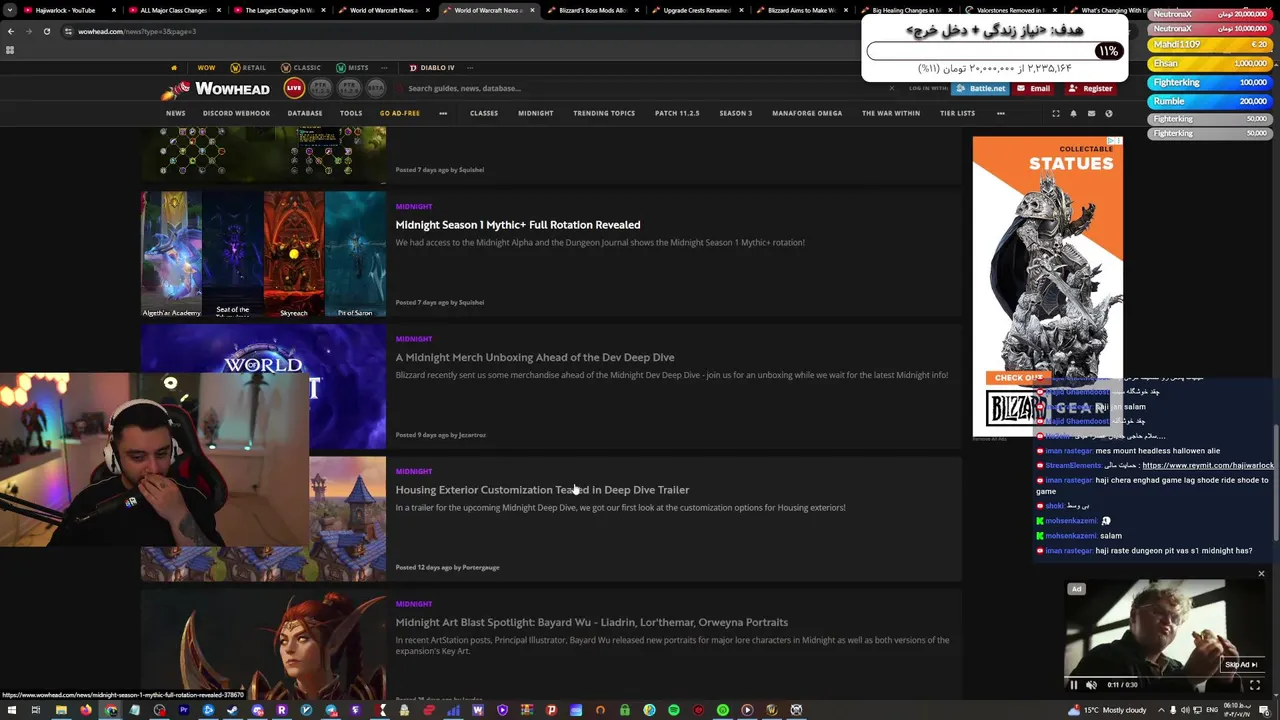Select the LIVE version badge
This screenshot has height=720, width=1280.
point(294,88)
